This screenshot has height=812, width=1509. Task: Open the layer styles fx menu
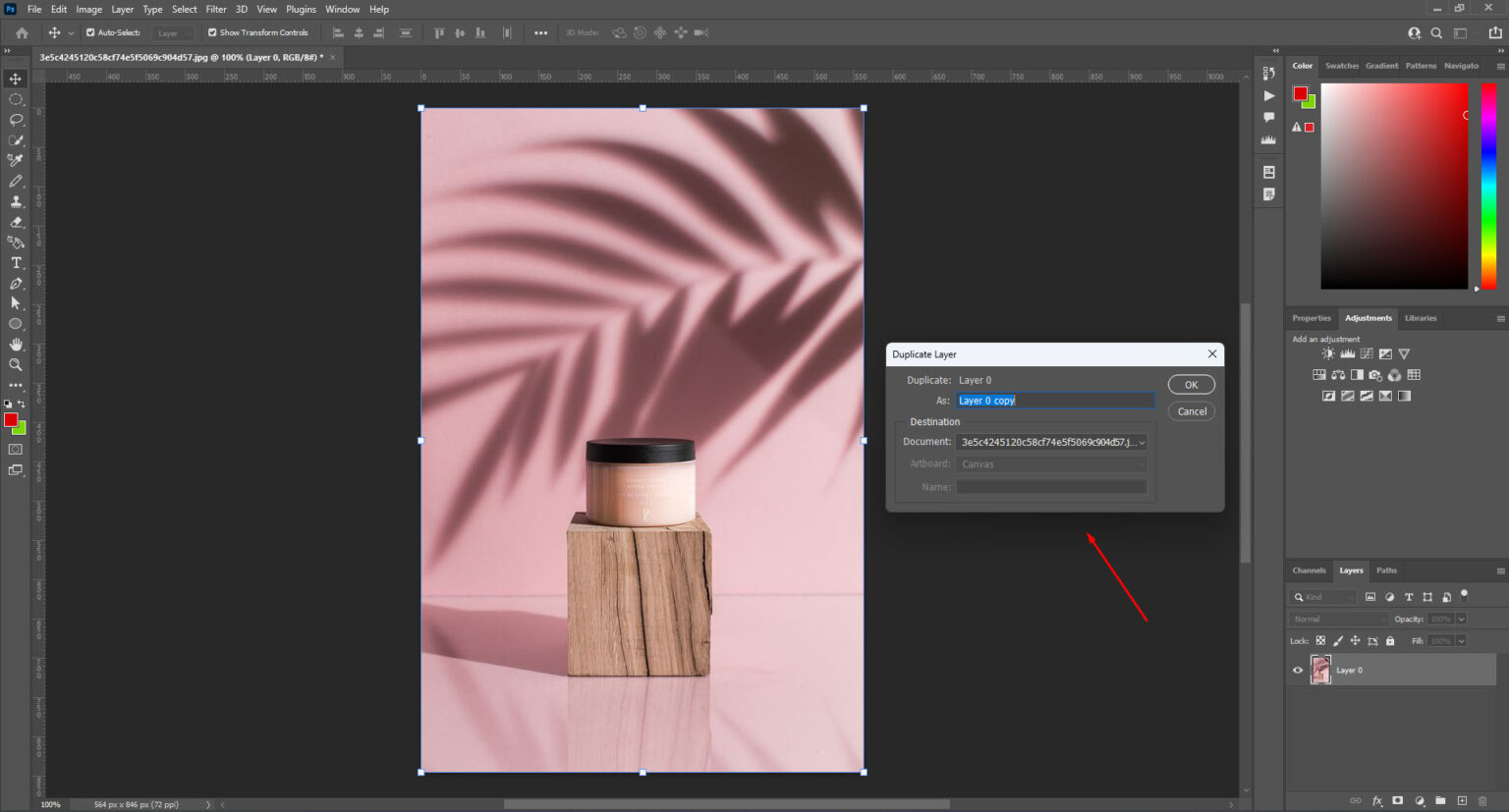point(1377,800)
